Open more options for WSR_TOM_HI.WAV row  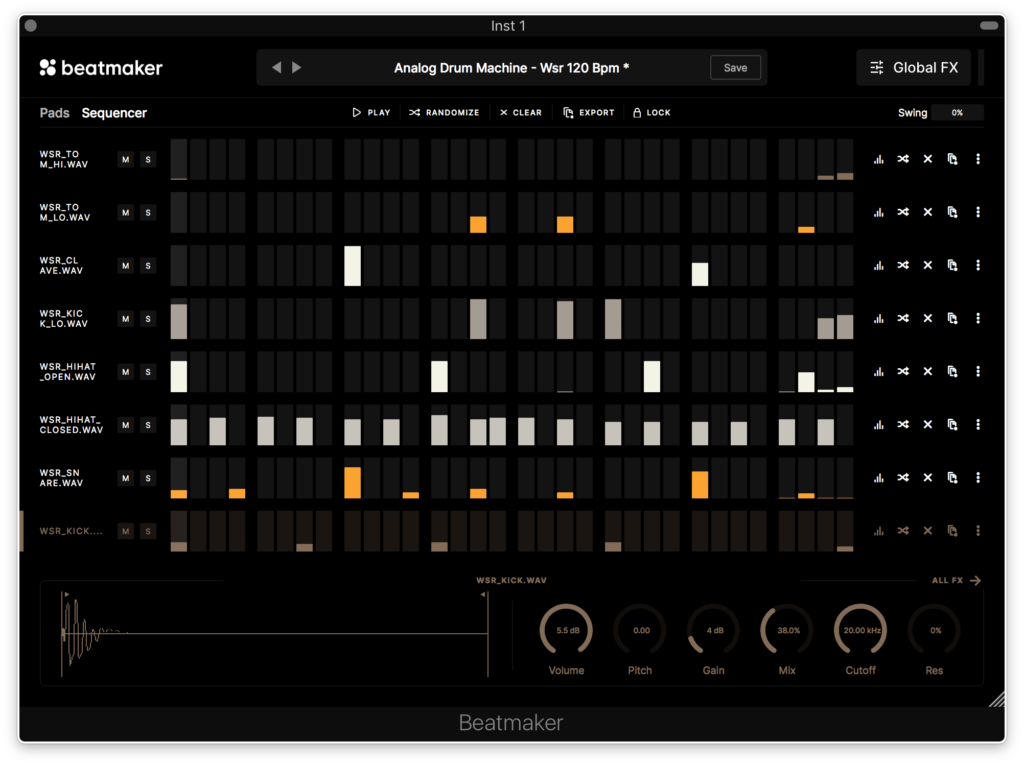pos(978,159)
